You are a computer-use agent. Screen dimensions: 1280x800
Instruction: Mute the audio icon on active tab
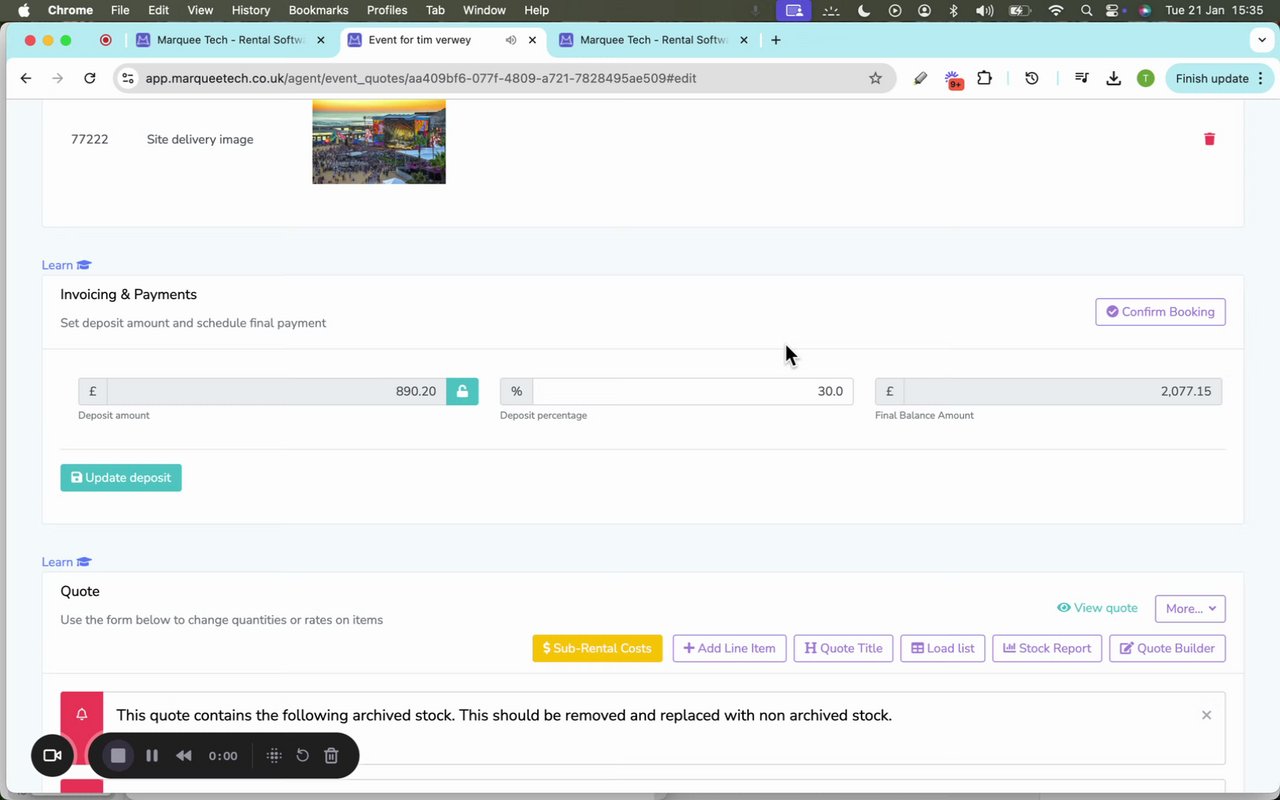(x=510, y=40)
